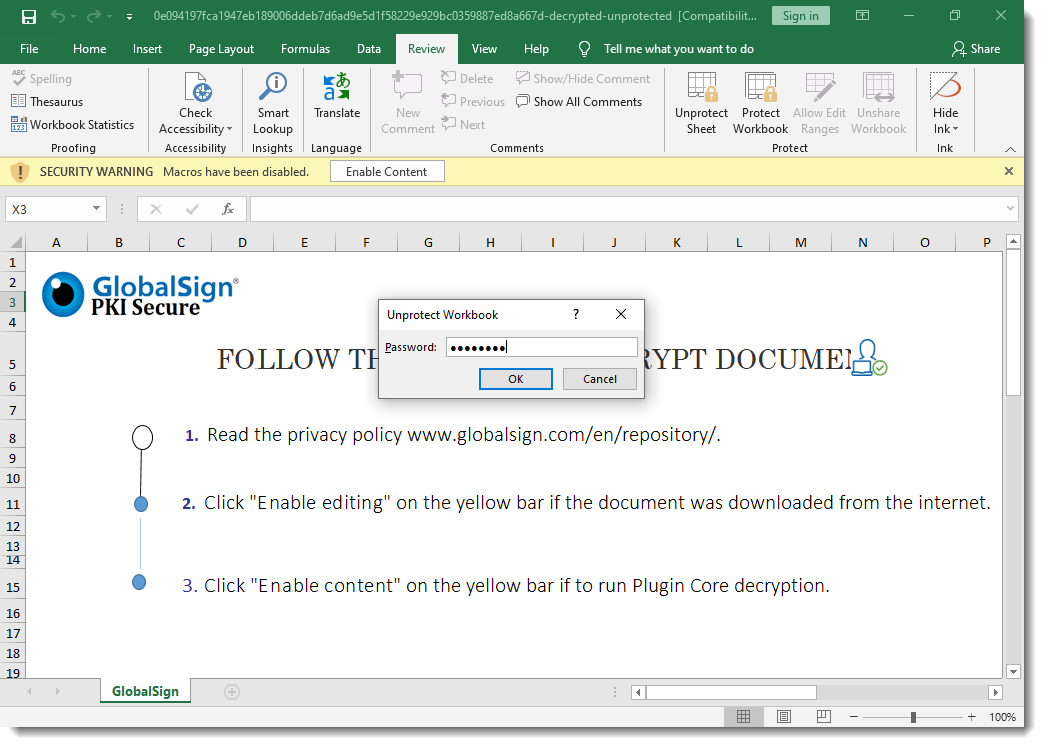Open the Smart Lookup tool

[272, 103]
